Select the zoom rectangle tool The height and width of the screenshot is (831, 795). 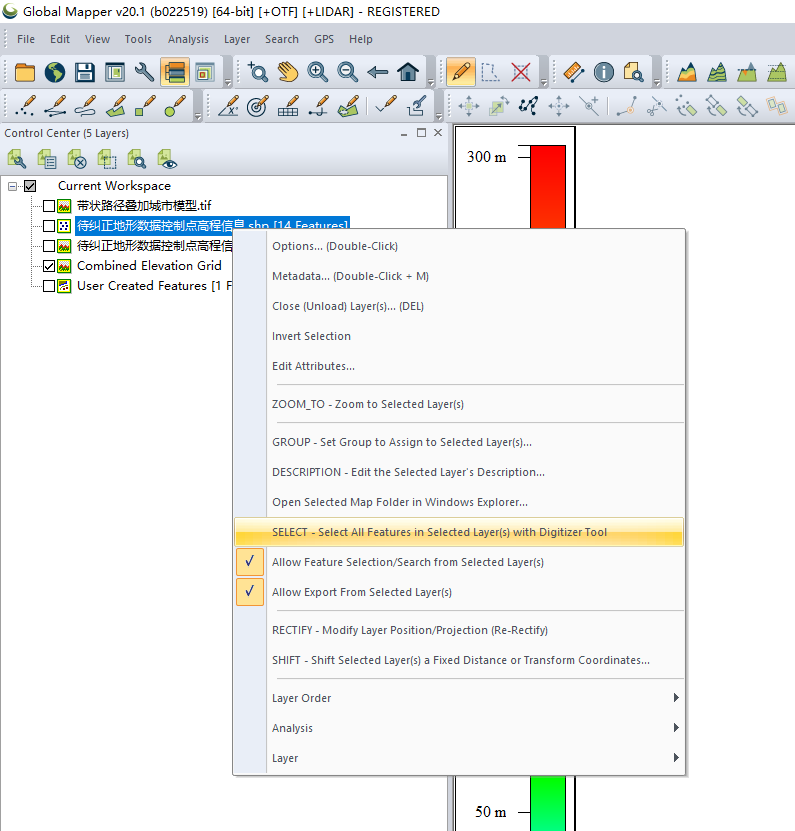258,72
